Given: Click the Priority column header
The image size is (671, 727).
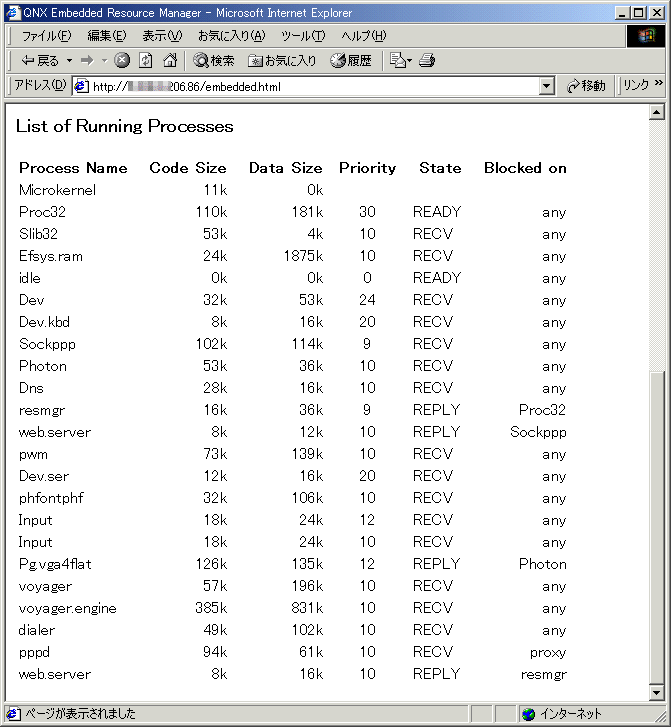Looking at the screenshot, I should [367, 168].
